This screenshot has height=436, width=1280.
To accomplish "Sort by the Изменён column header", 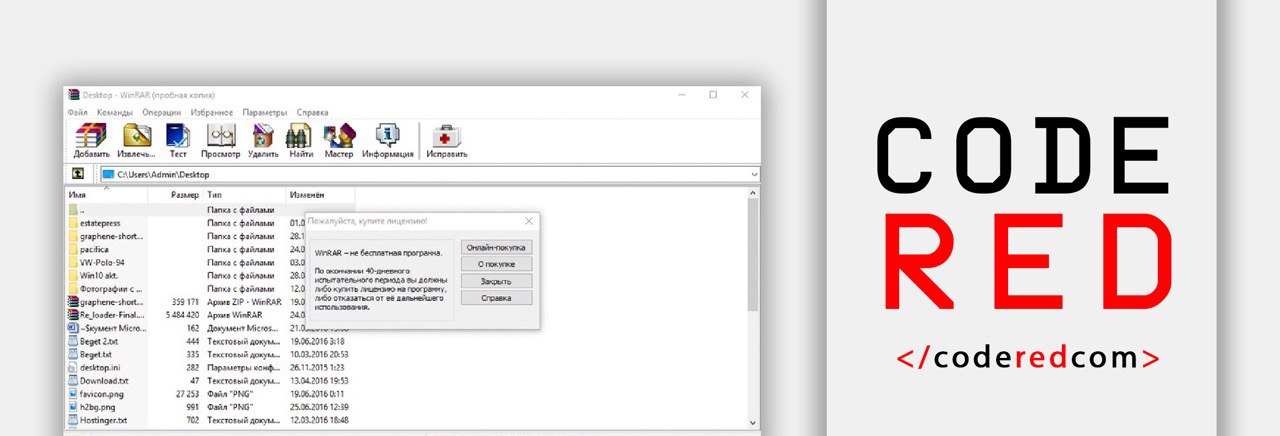I will coord(320,194).
